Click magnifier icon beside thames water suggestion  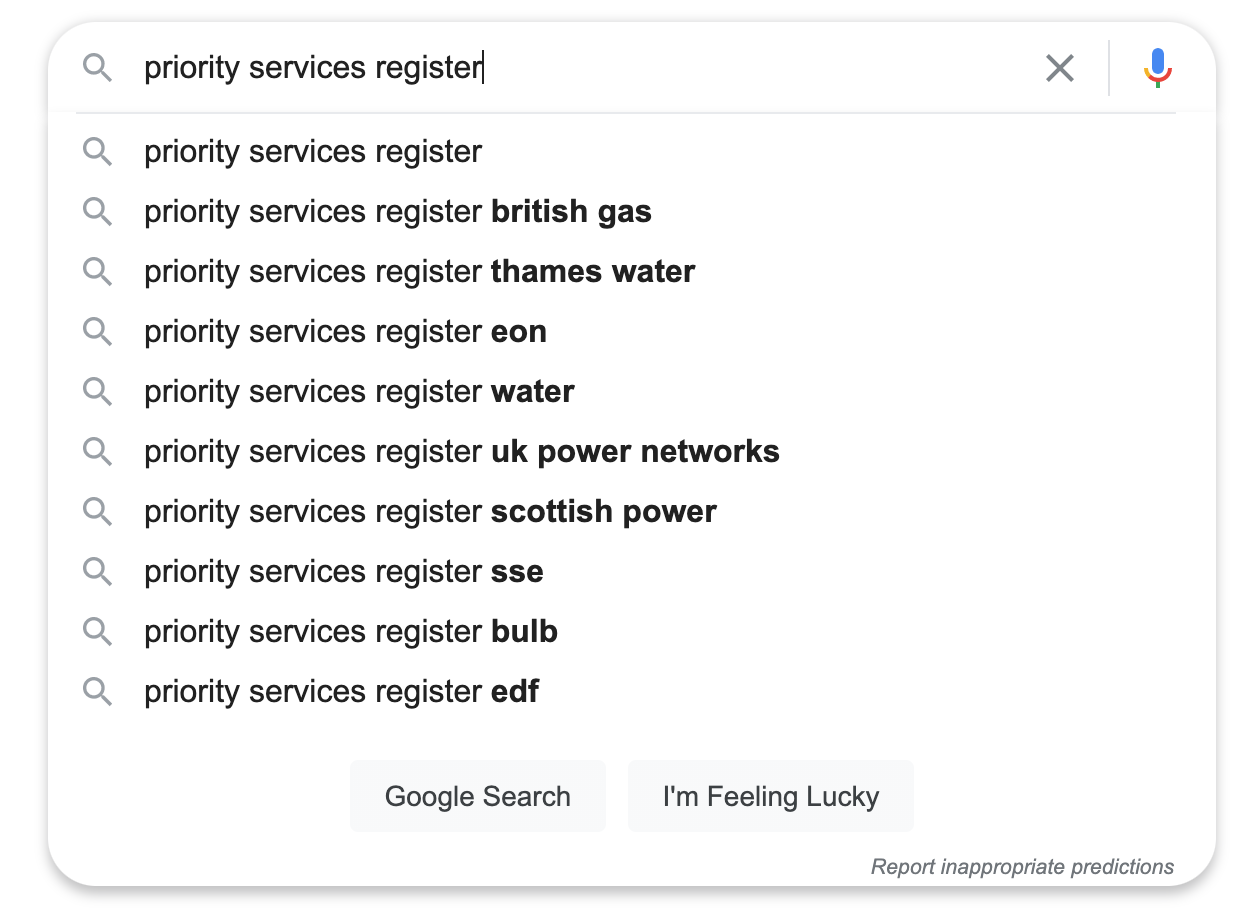click(97, 272)
